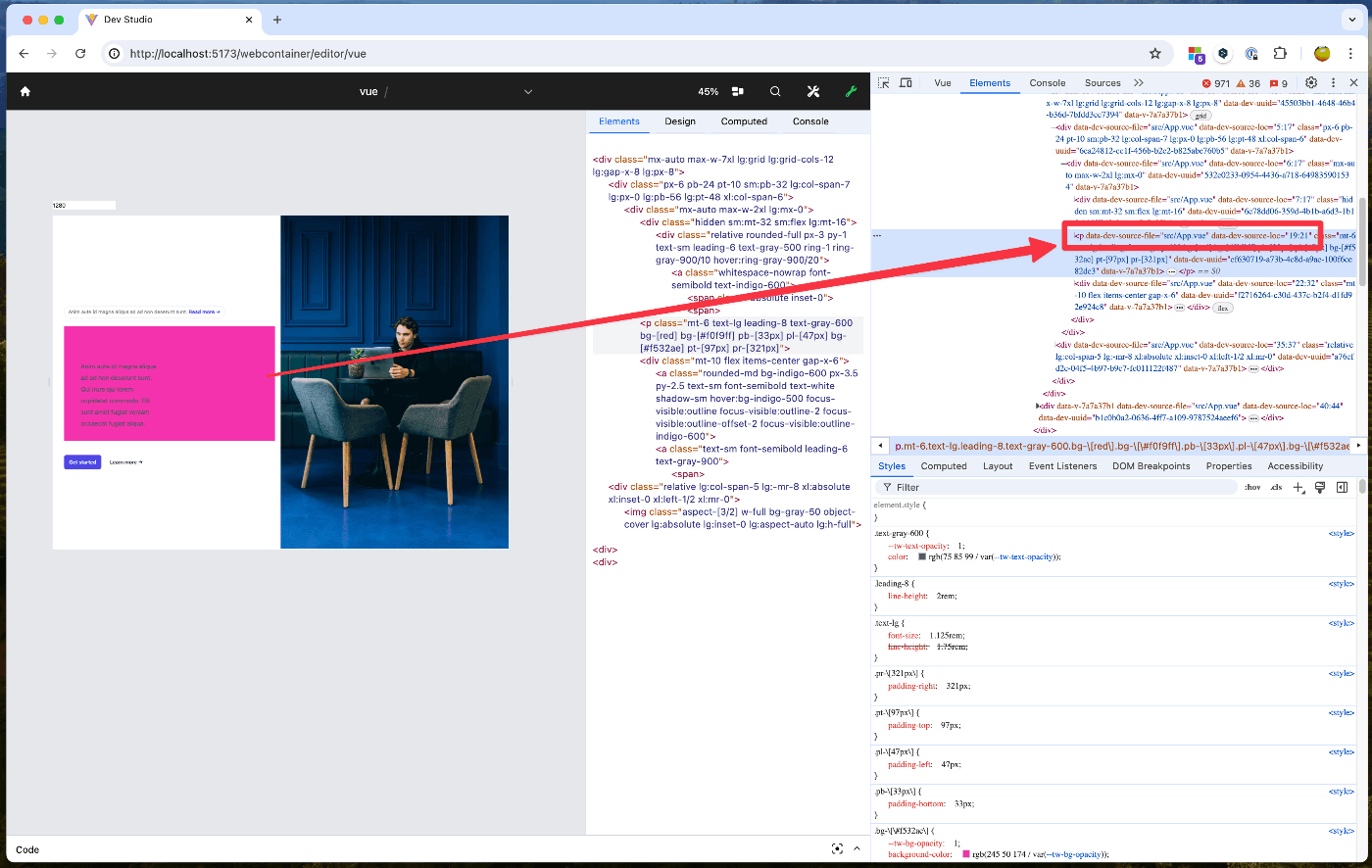This screenshot has width=1372, height=868.
Task: Switch to the Computed tab in DevTools
Action: (944, 465)
